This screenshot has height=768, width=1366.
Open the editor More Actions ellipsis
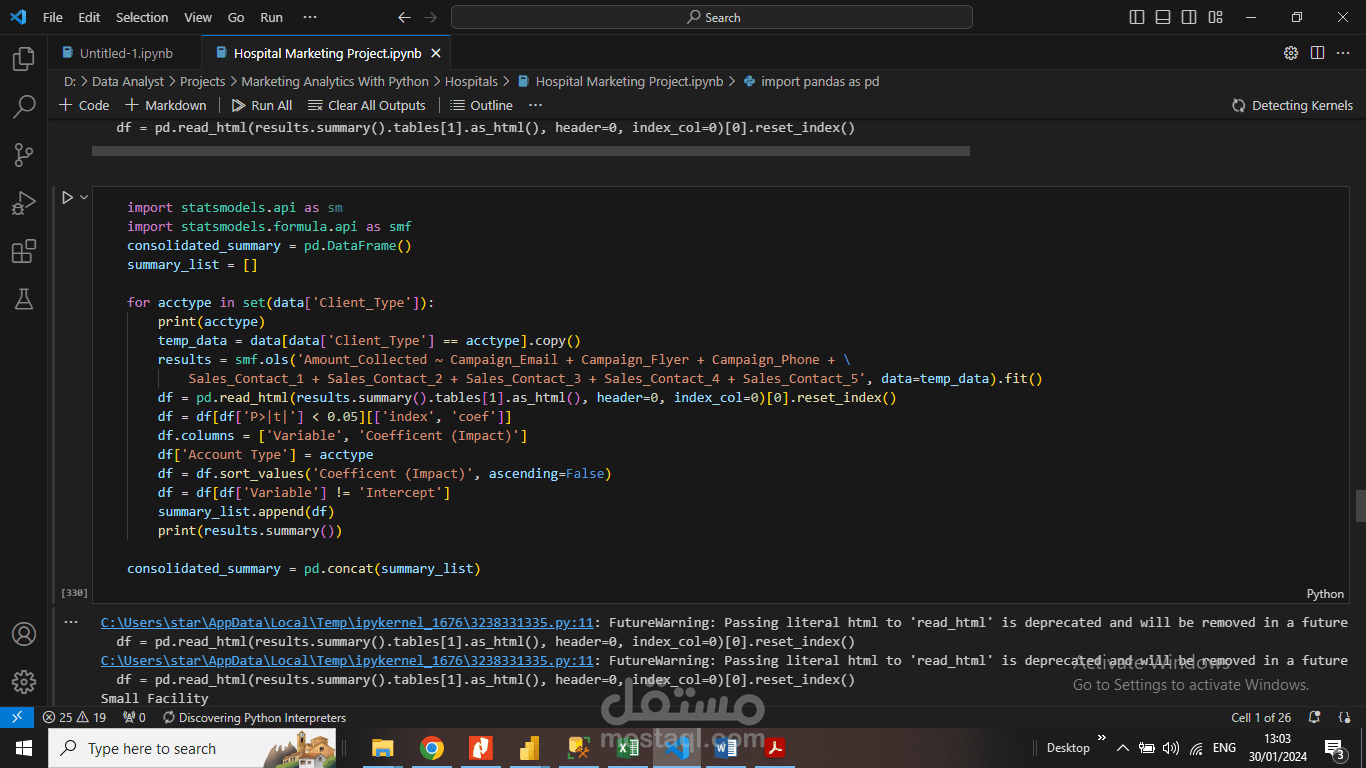tap(1343, 53)
